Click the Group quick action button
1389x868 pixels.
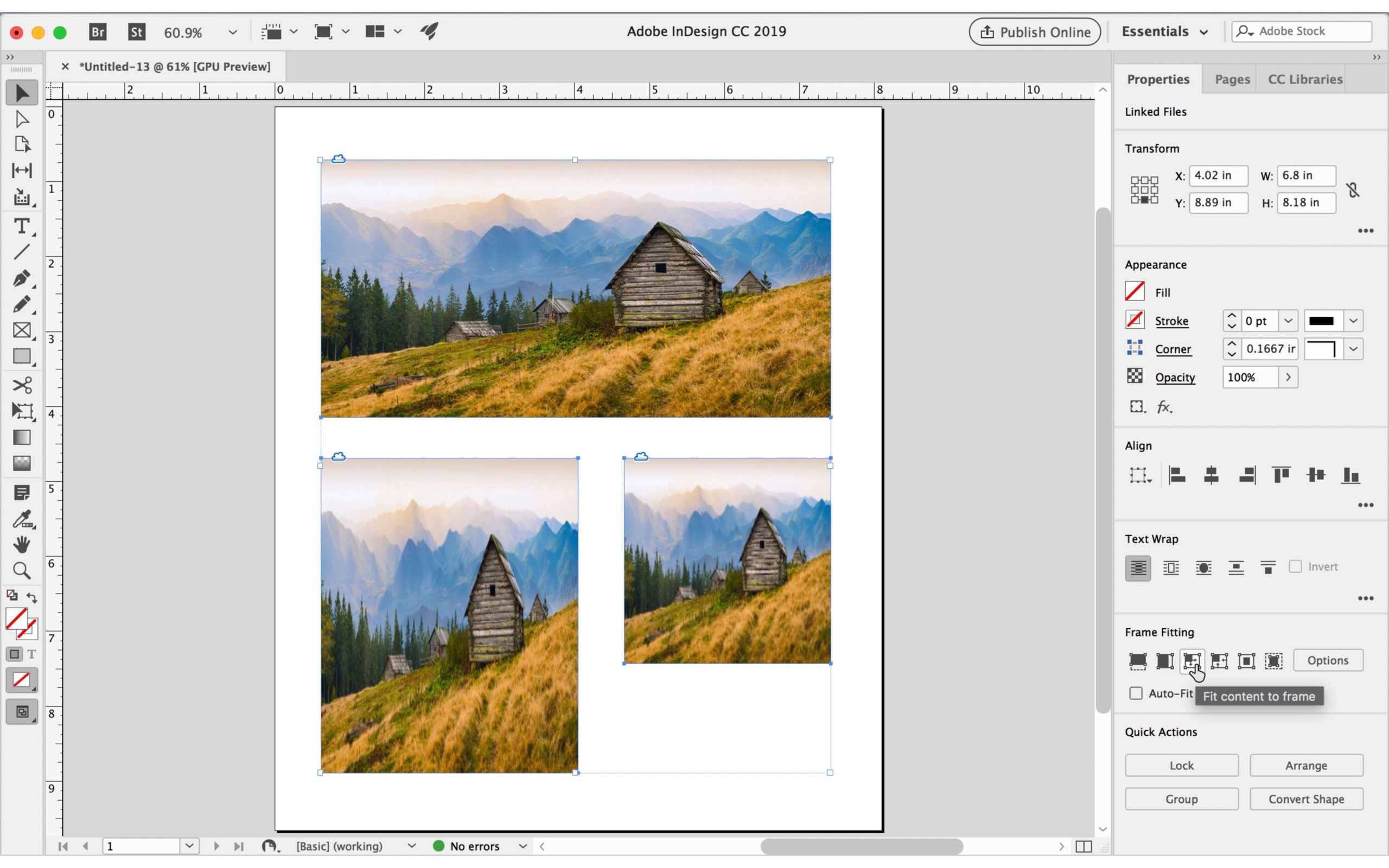click(x=1181, y=799)
